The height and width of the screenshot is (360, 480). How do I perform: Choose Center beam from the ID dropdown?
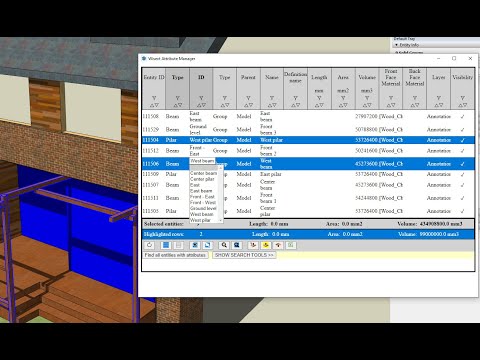204,173
